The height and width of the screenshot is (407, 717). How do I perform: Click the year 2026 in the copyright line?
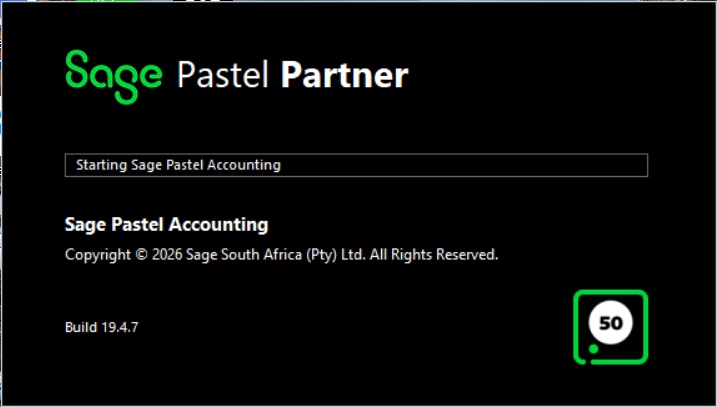[x=166, y=255]
